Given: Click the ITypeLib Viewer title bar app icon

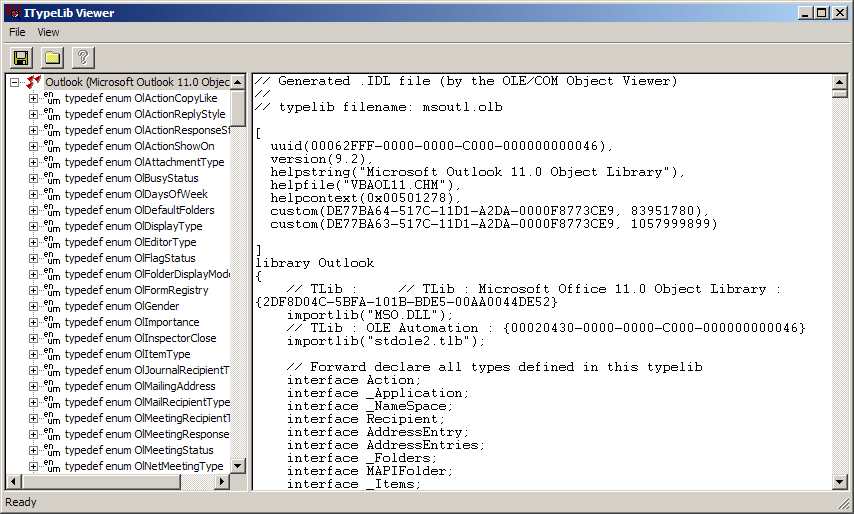Looking at the screenshot, I should (x=15, y=13).
